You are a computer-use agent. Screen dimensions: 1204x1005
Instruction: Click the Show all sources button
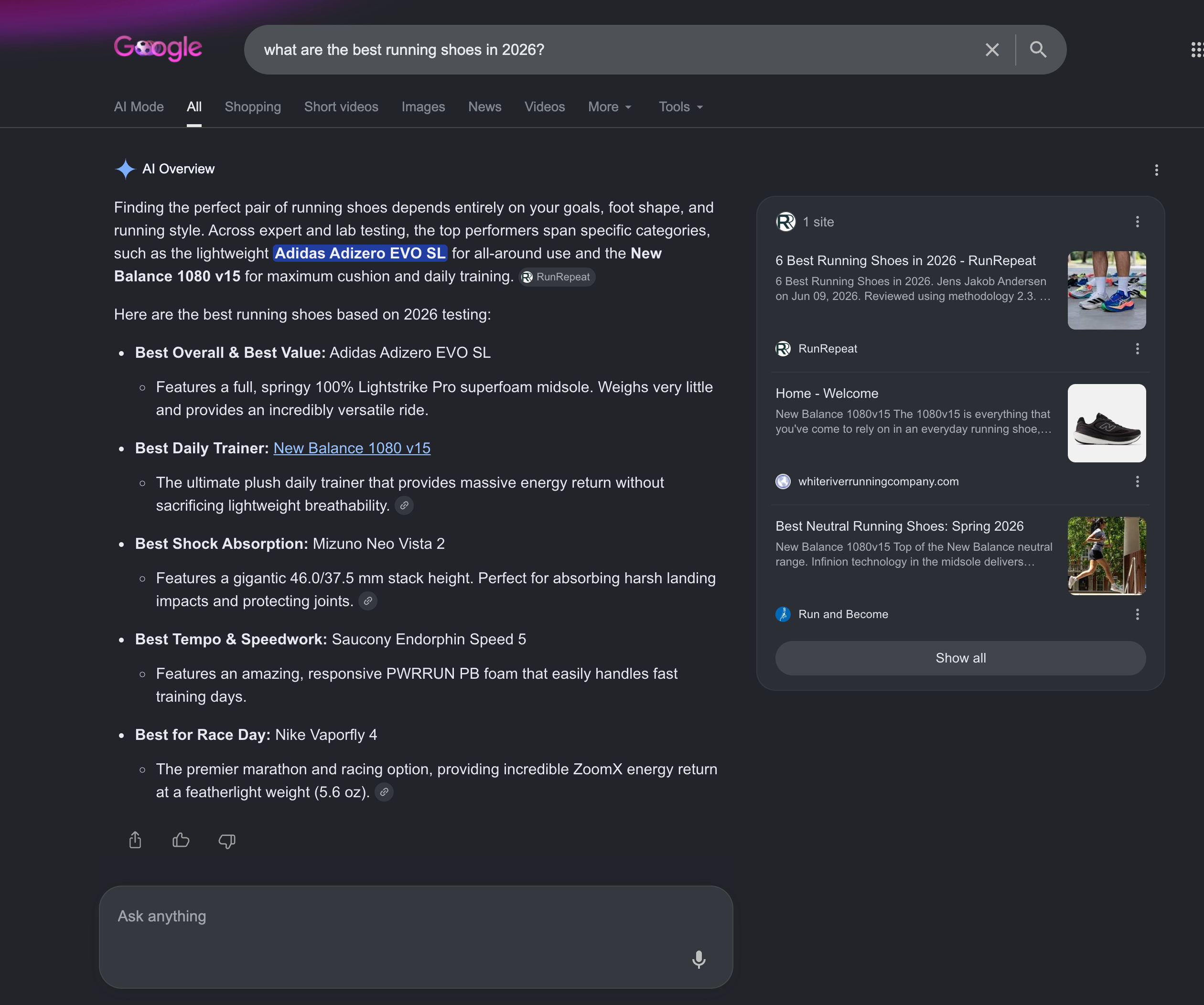click(x=960, y=658)
